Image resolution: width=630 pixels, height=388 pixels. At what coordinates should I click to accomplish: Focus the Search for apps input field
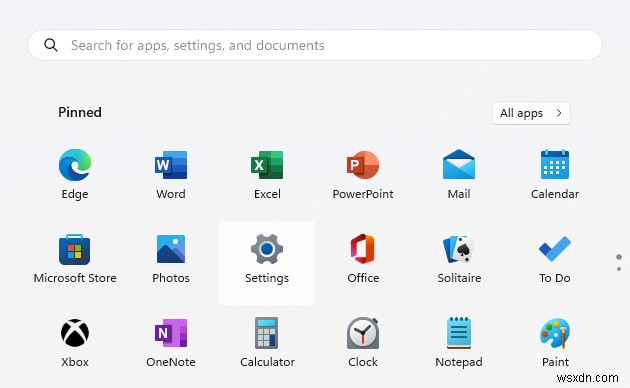pyautogui.click(x=315, y=45)
